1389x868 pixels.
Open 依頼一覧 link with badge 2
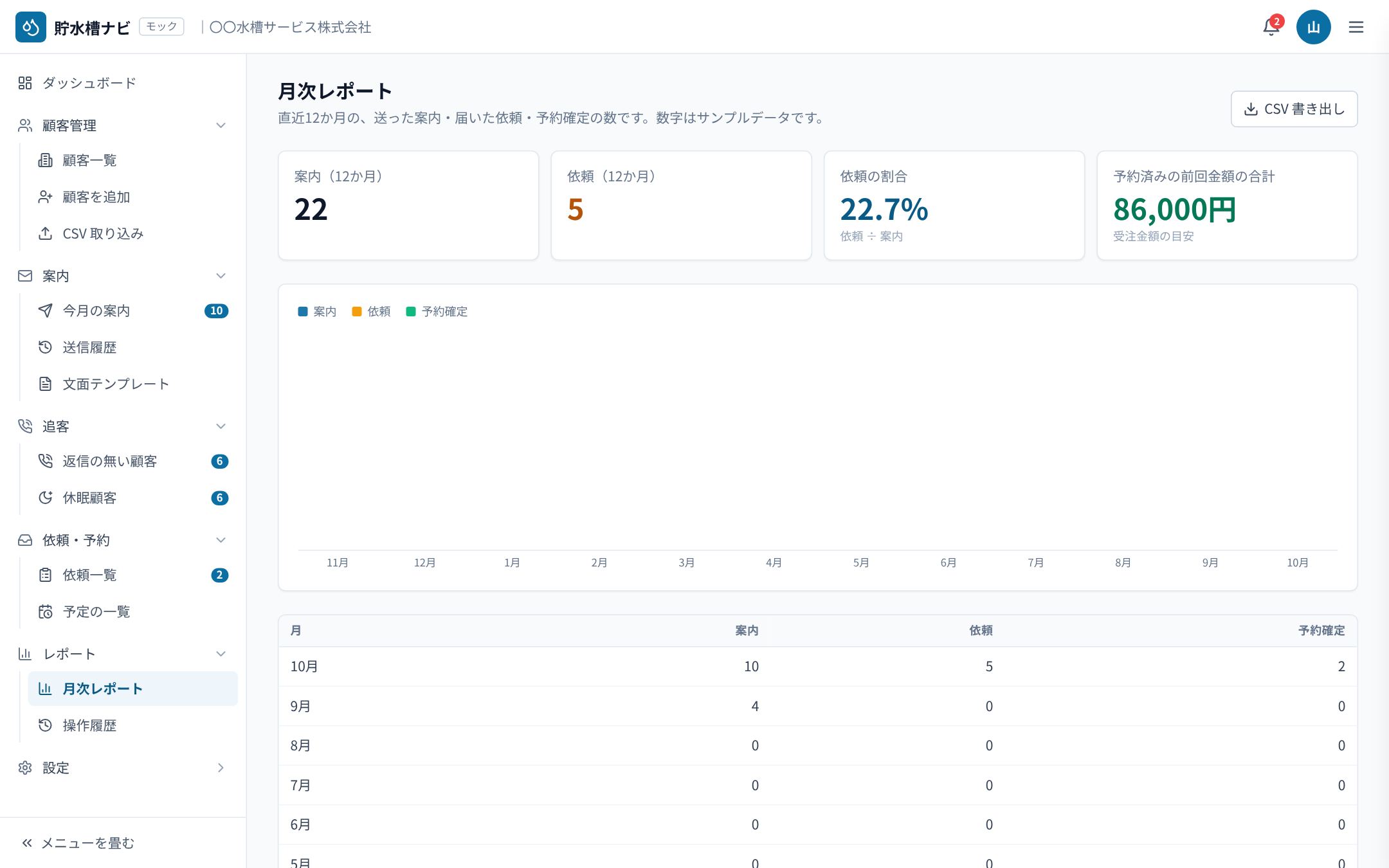pos(133,575)
